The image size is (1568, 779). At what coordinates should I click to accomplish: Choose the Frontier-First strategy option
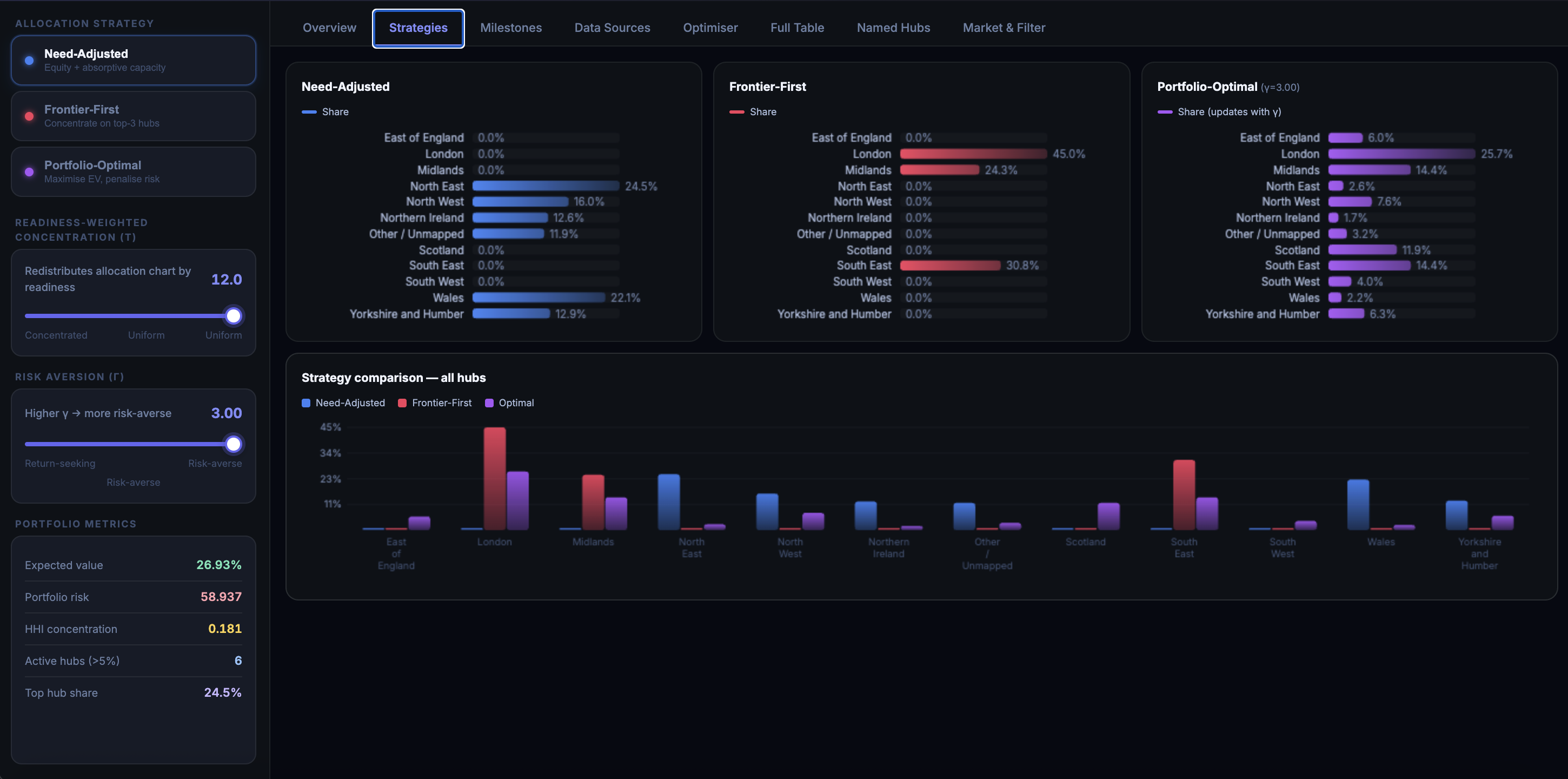click(x=132, y=116)
